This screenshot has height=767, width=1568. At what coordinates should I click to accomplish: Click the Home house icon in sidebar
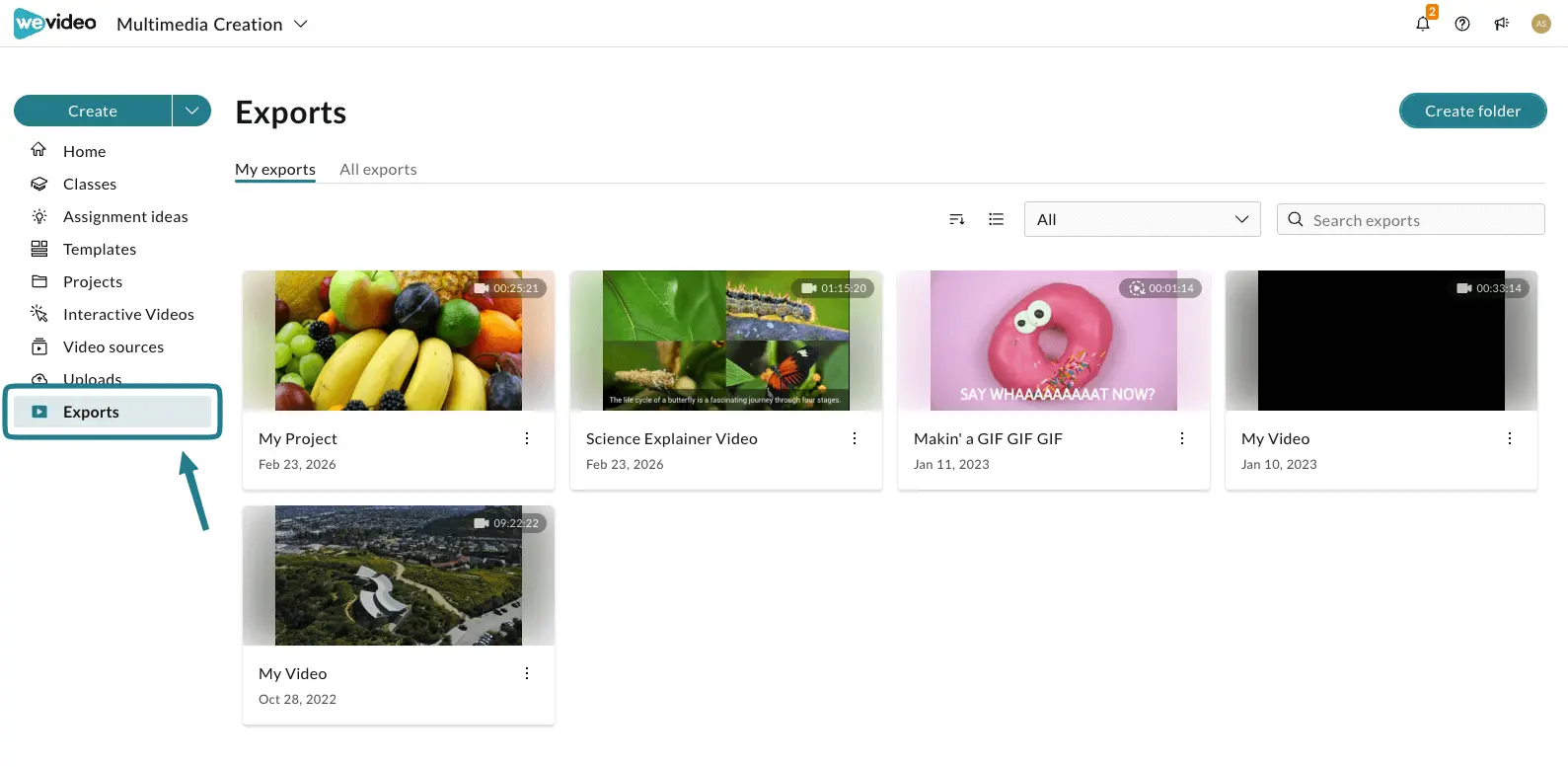tap(39, 150)
